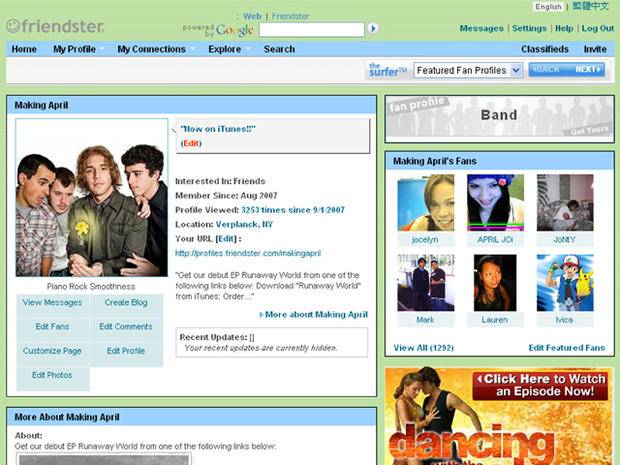Viewport: 620px width, 465px height.
Task: Open Classifieds from the nav bar
Action: (544, 49)
